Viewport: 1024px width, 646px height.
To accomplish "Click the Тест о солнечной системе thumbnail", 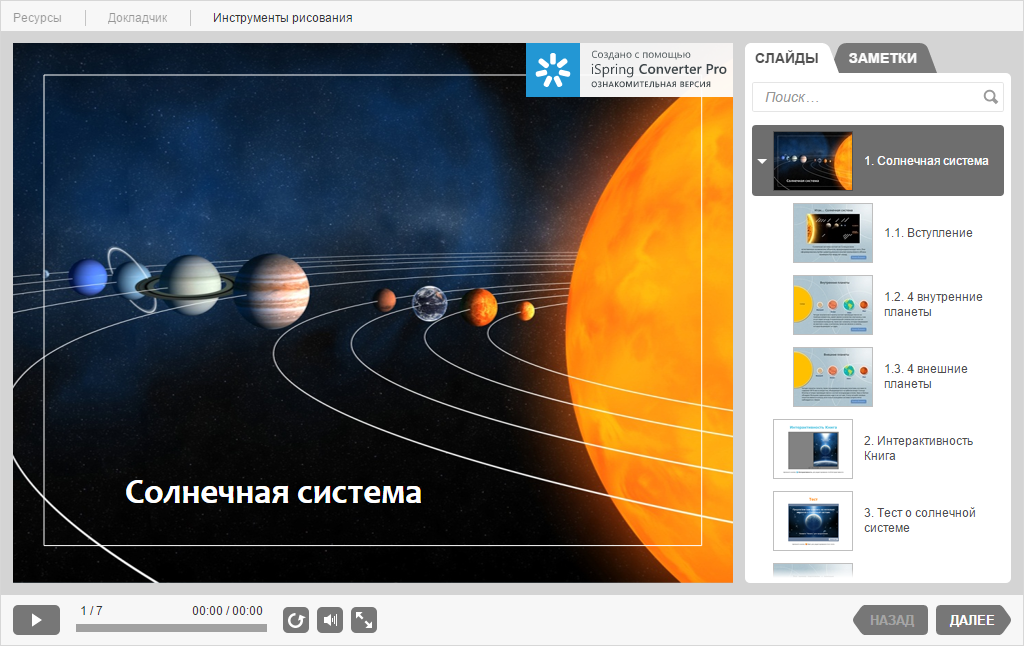I will coord(813,521).
